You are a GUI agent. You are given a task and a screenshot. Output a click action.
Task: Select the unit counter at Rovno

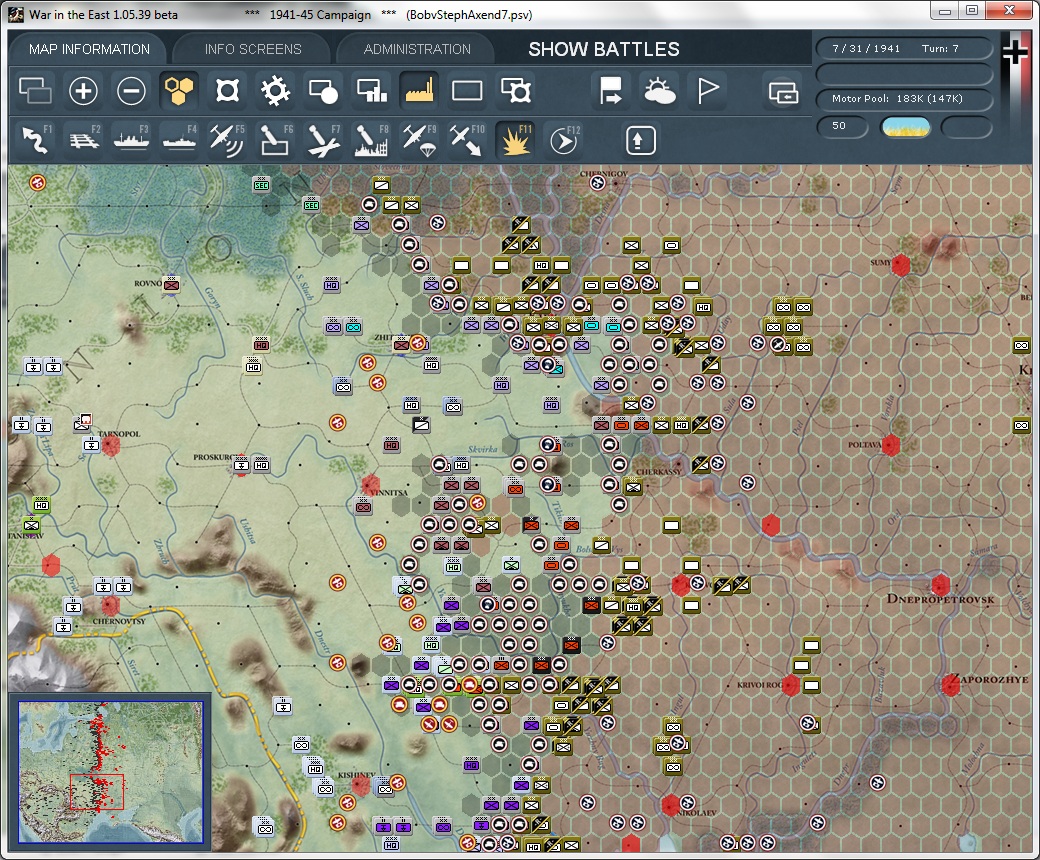pyautogui.click(x=171, y=284)
